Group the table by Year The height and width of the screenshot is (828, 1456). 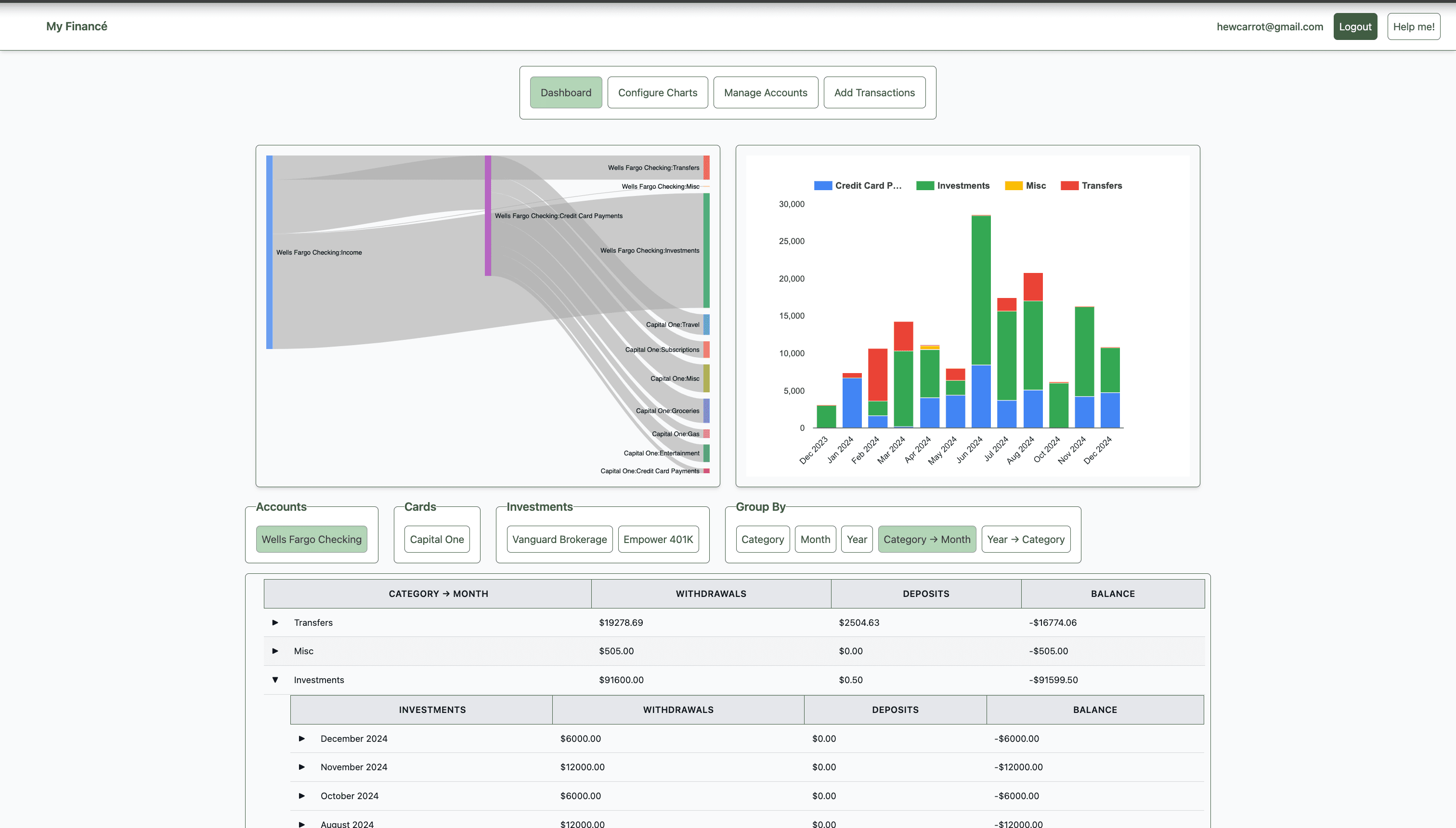point(857,539)
